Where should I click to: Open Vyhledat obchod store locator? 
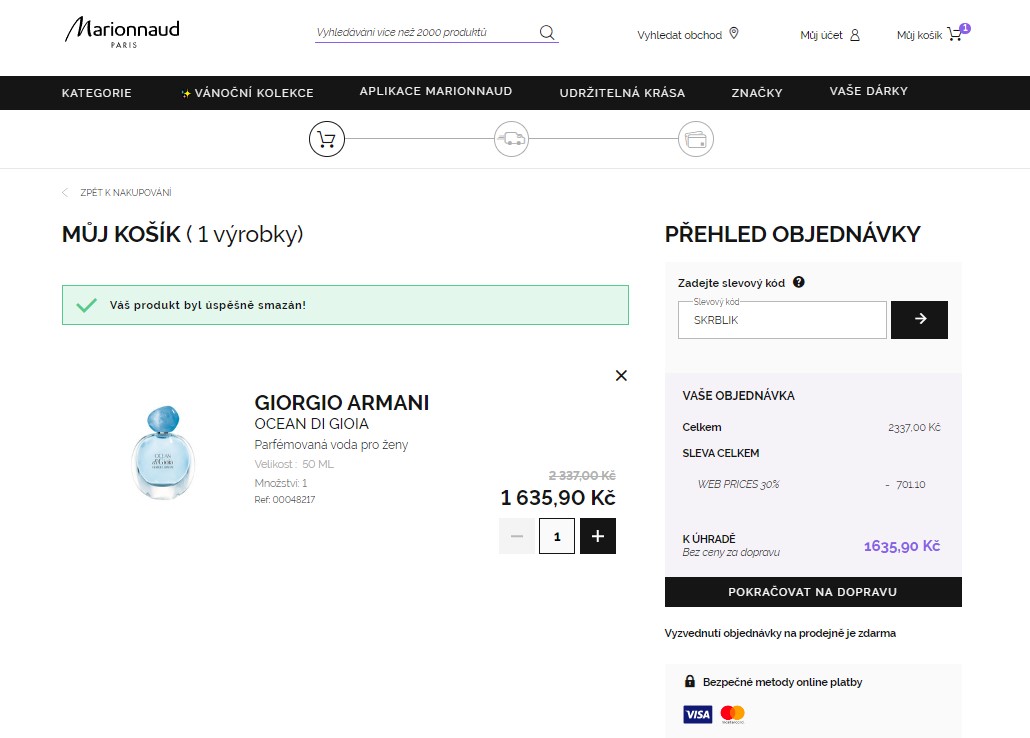tap(679, 35)
